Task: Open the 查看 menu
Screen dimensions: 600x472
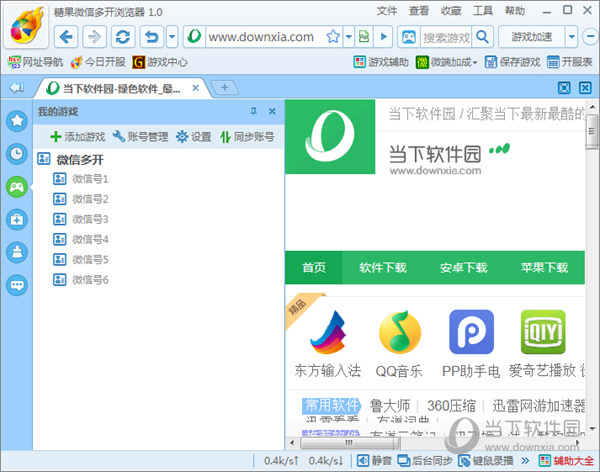Action: (419, 11)
